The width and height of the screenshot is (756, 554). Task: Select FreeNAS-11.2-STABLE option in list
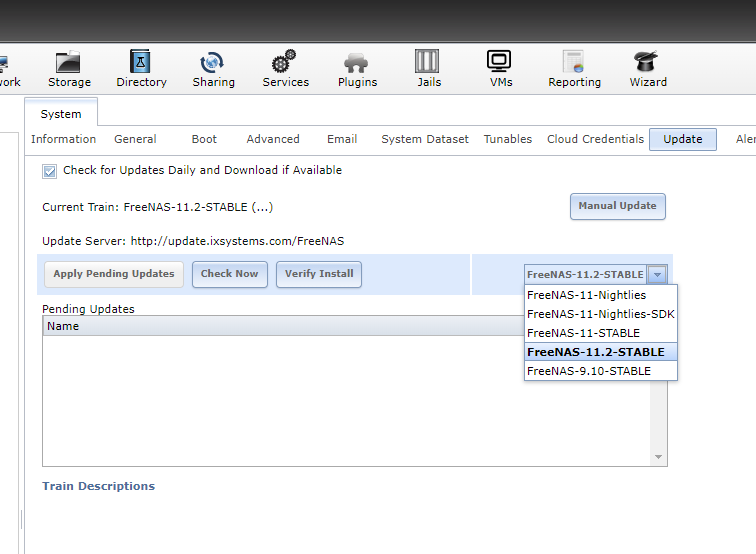(601, 352)
